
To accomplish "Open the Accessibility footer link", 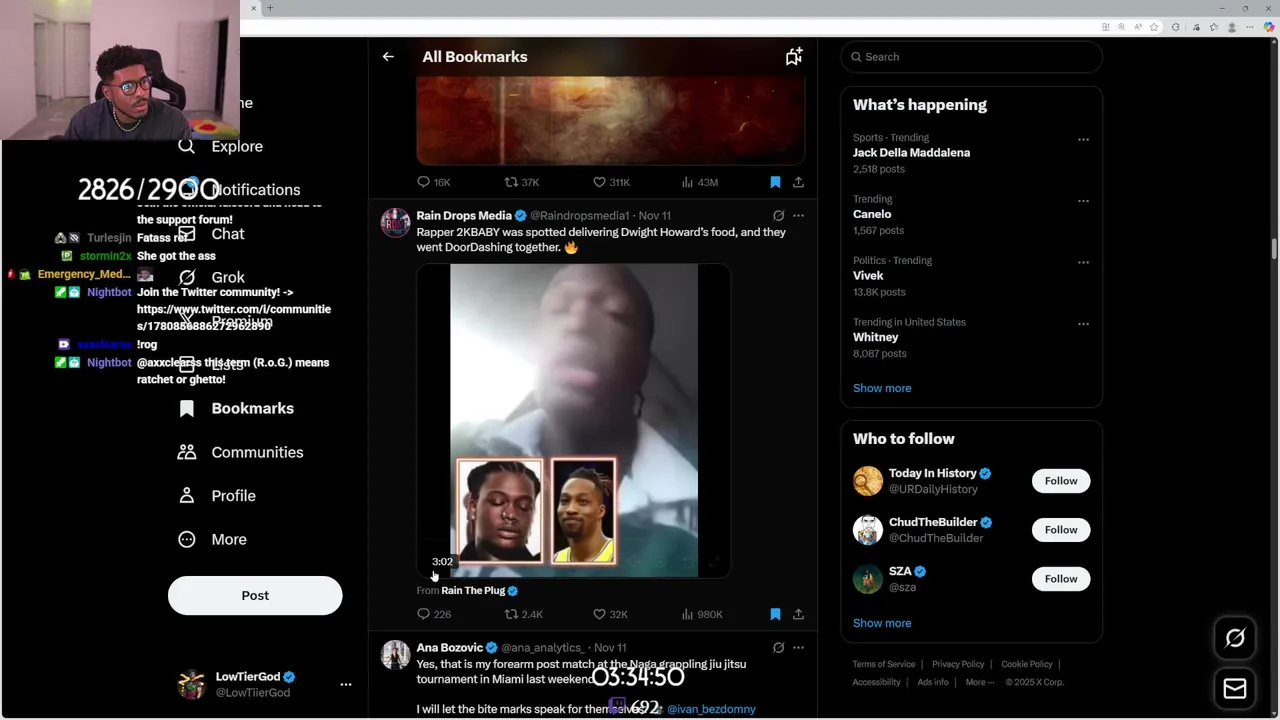I will (876, 682).
